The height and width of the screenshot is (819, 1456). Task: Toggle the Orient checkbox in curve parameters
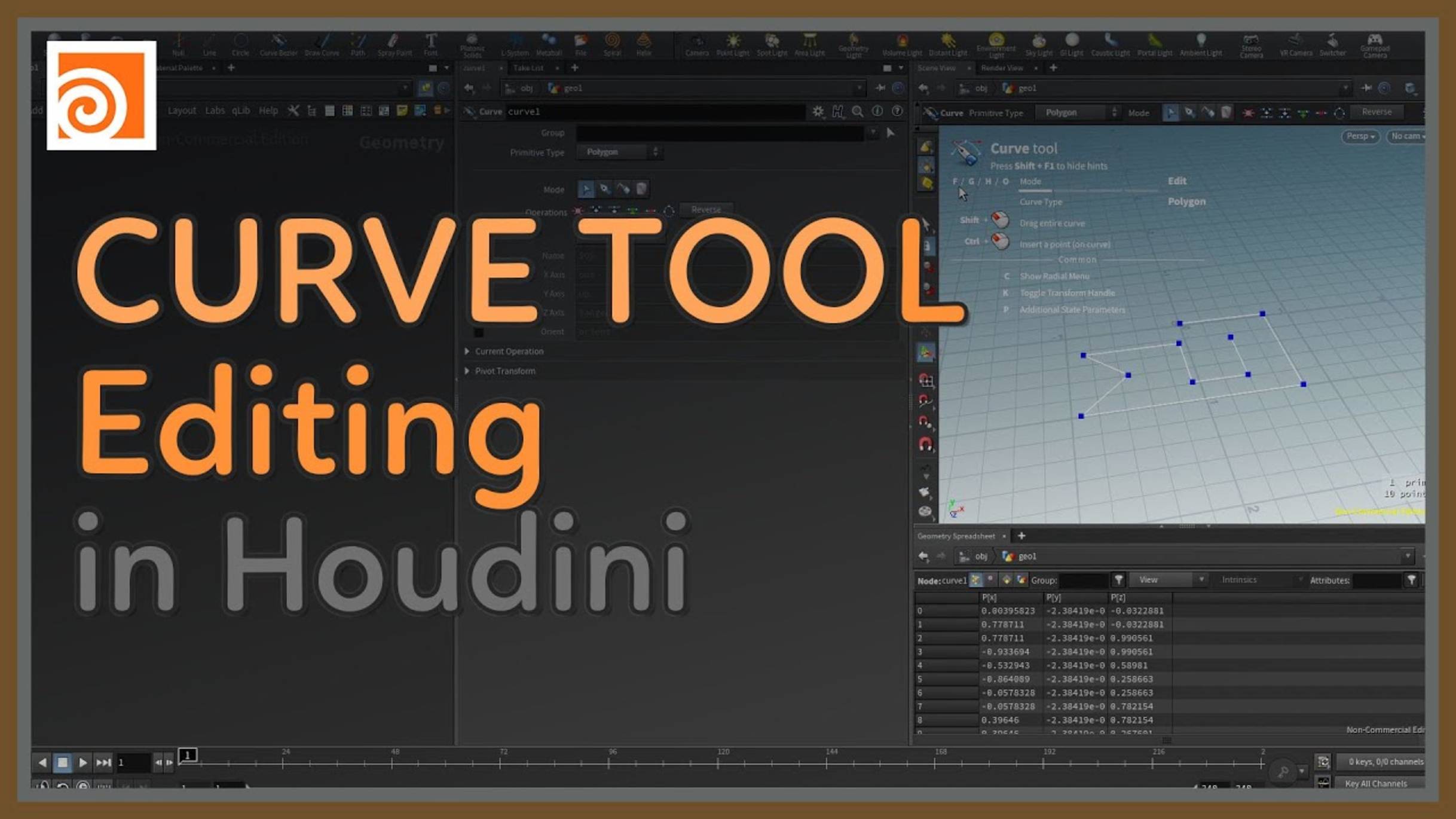pyautogui.click(x=478, y=332)
